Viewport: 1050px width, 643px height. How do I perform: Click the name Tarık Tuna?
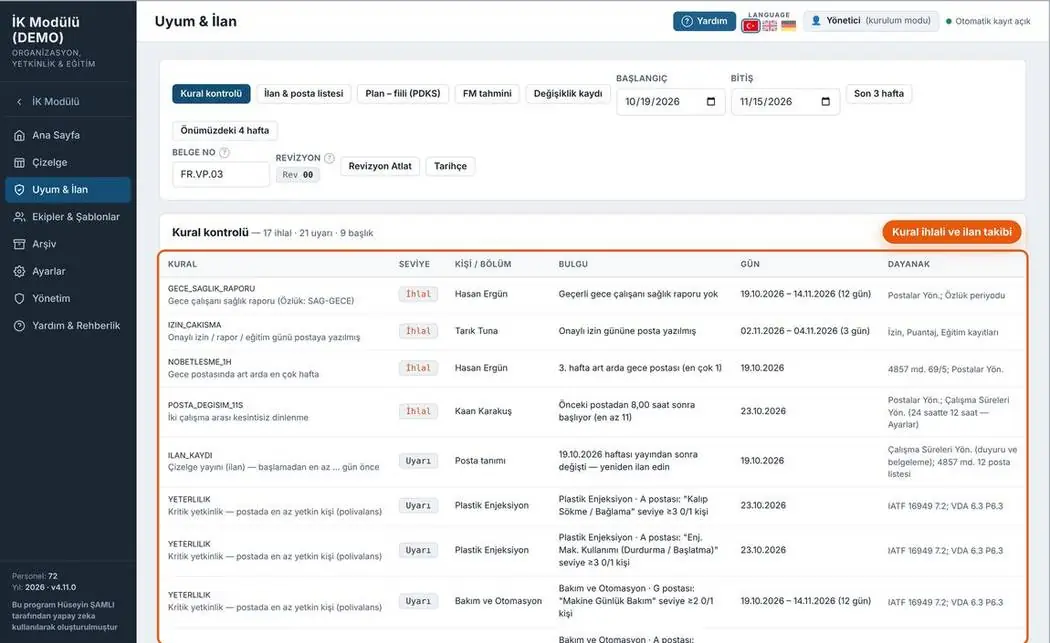point(476,331)
